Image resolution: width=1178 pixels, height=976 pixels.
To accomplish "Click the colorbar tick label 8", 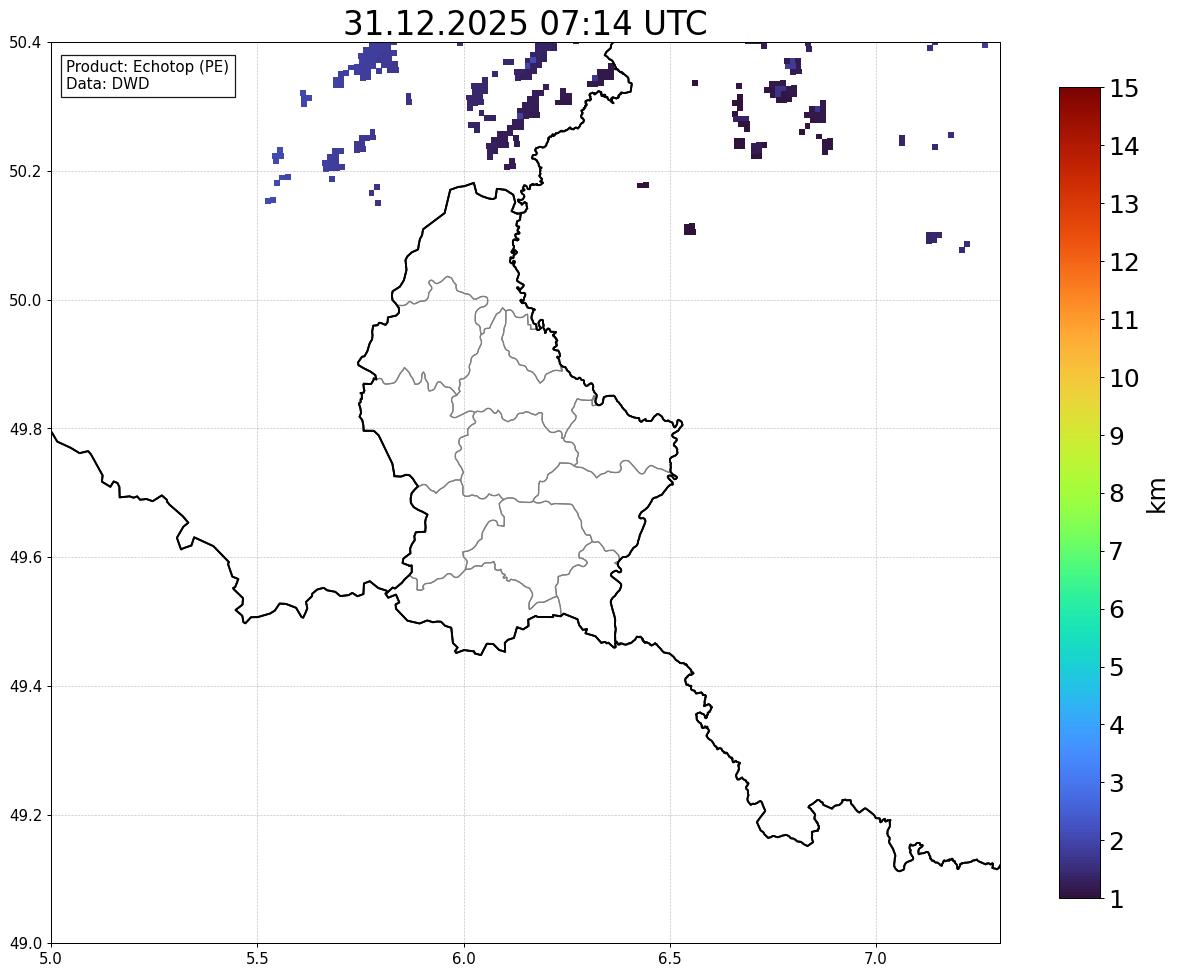I will click(x=1116, y=494).
